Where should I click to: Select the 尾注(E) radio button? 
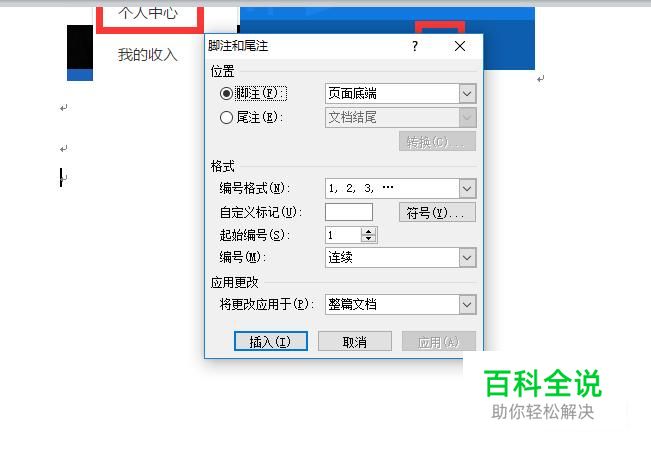tap(226, 117)
